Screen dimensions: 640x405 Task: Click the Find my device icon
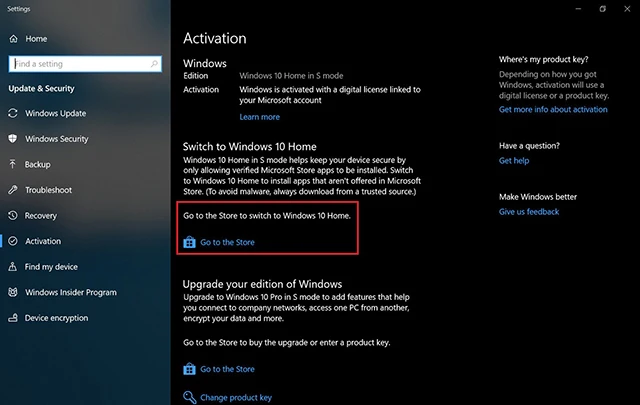tap(13, 267)
